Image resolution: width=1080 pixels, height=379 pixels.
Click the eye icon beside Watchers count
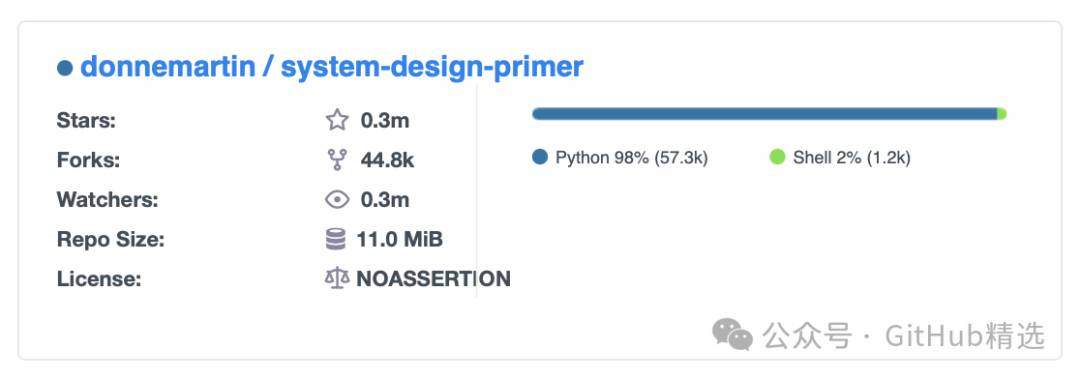337,200
